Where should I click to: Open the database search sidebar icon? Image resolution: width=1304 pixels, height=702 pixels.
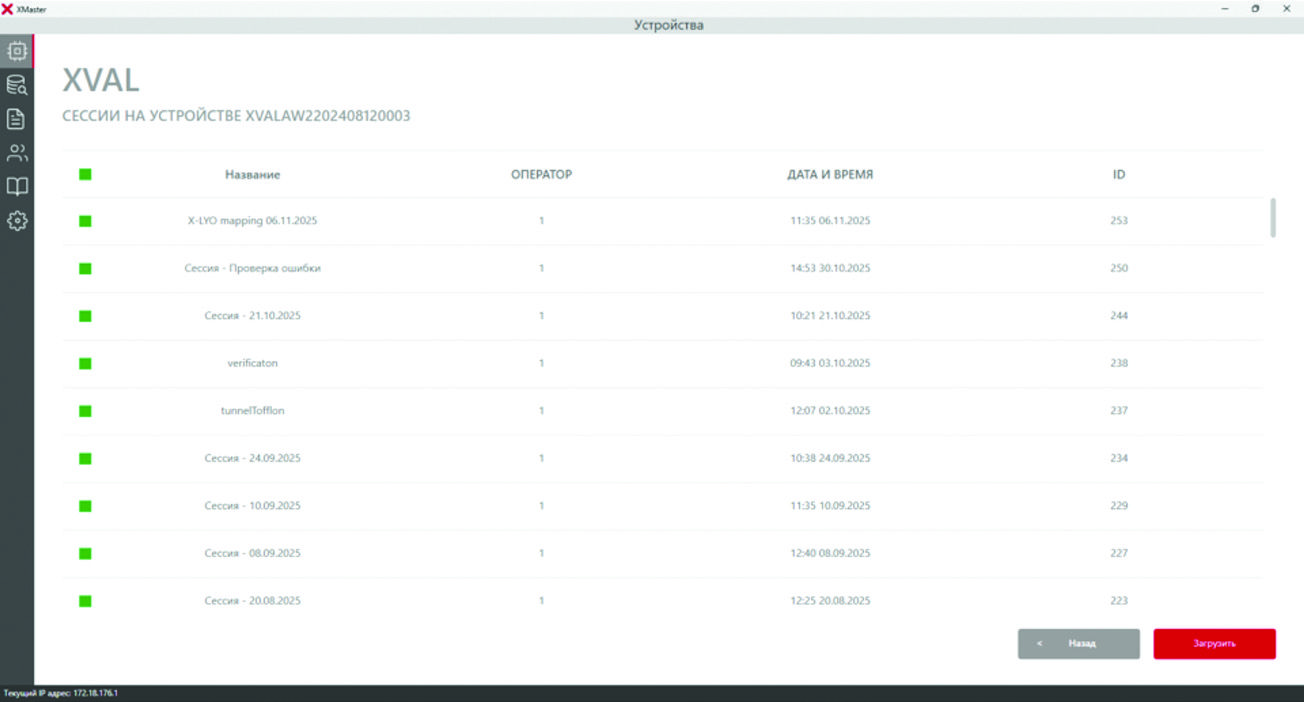tap(17, 86)
